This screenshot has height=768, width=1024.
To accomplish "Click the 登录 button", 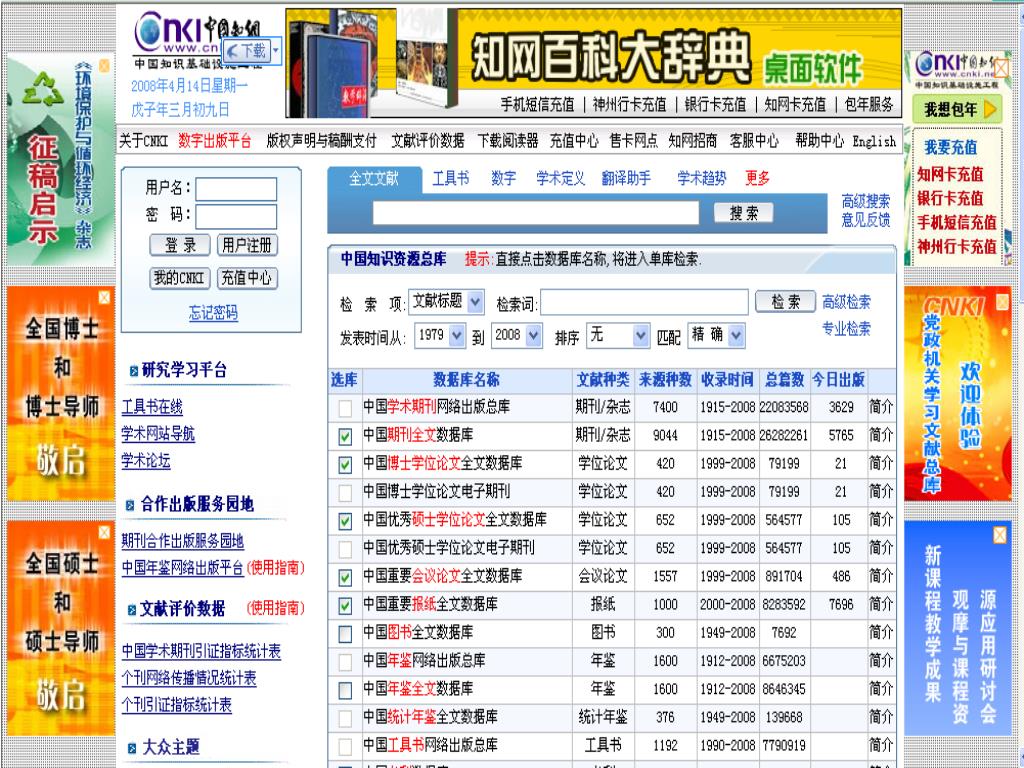I will pyautogui.click(x=180, y=246).
